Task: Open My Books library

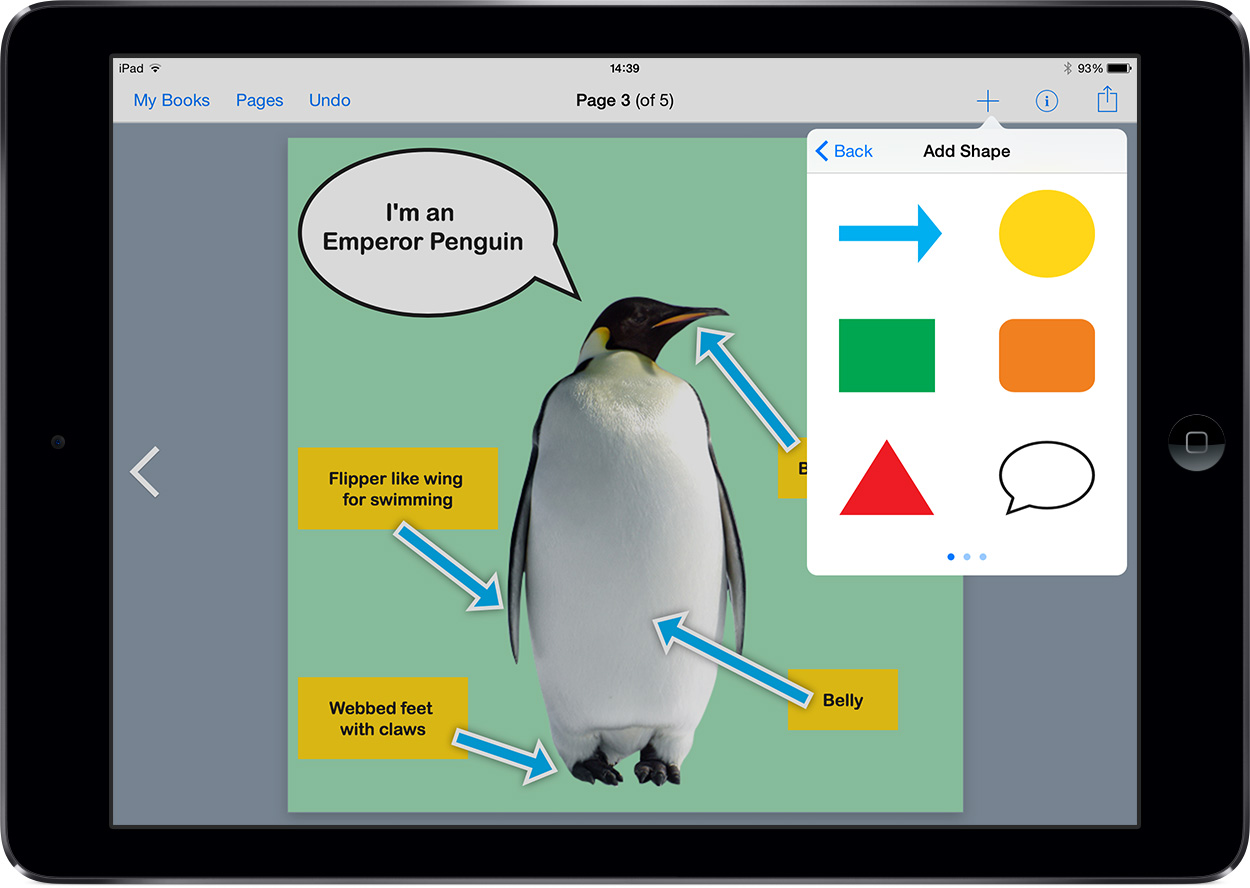Action: tap(172, 100)
